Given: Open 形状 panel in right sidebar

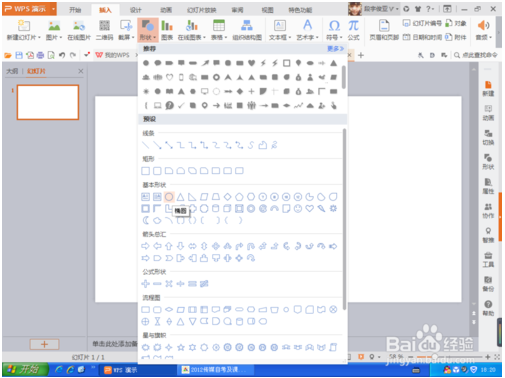Looking at the screenshot, I should coord(488,162).
